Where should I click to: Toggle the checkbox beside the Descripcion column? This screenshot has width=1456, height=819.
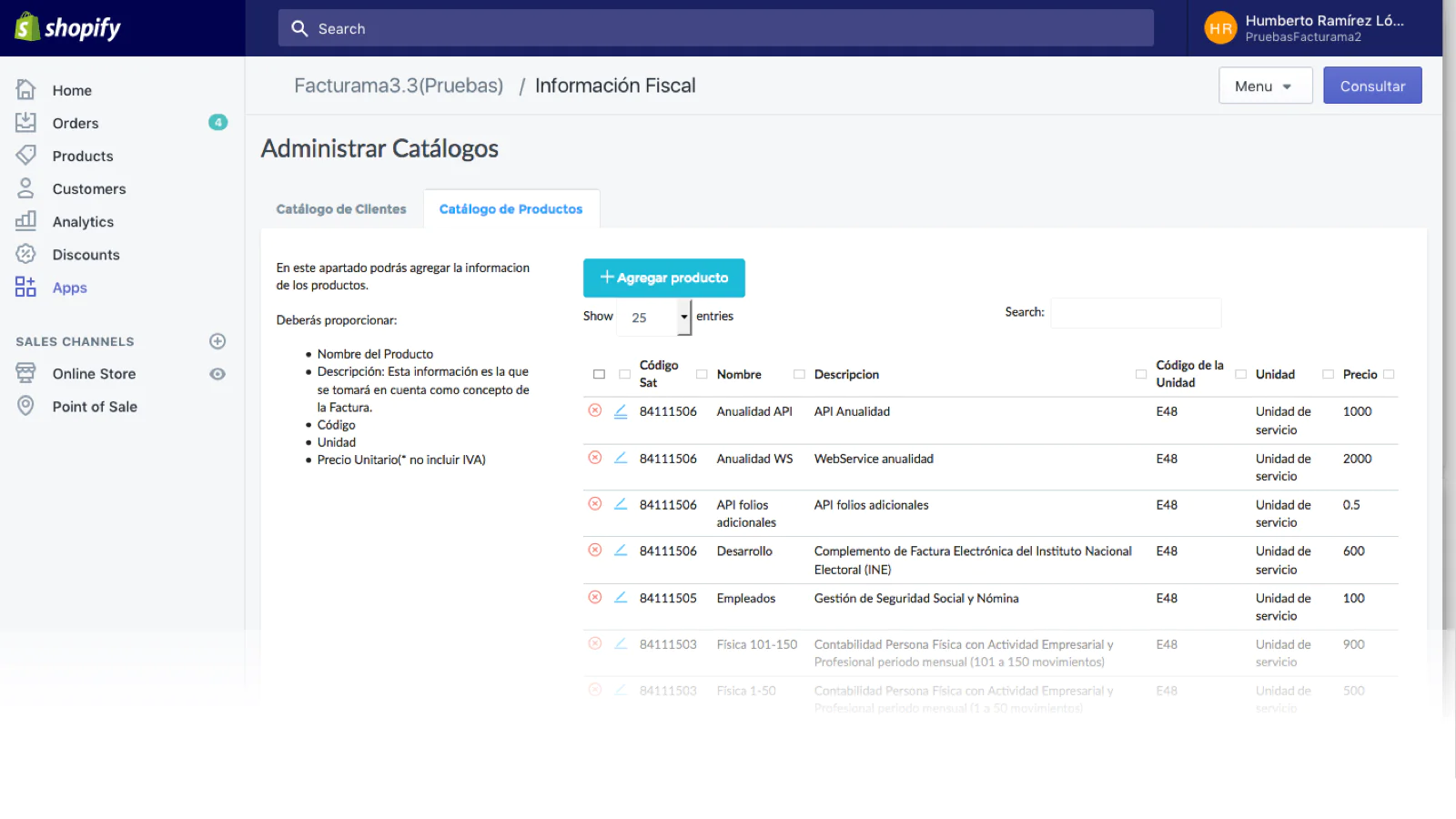click(799, 374)
